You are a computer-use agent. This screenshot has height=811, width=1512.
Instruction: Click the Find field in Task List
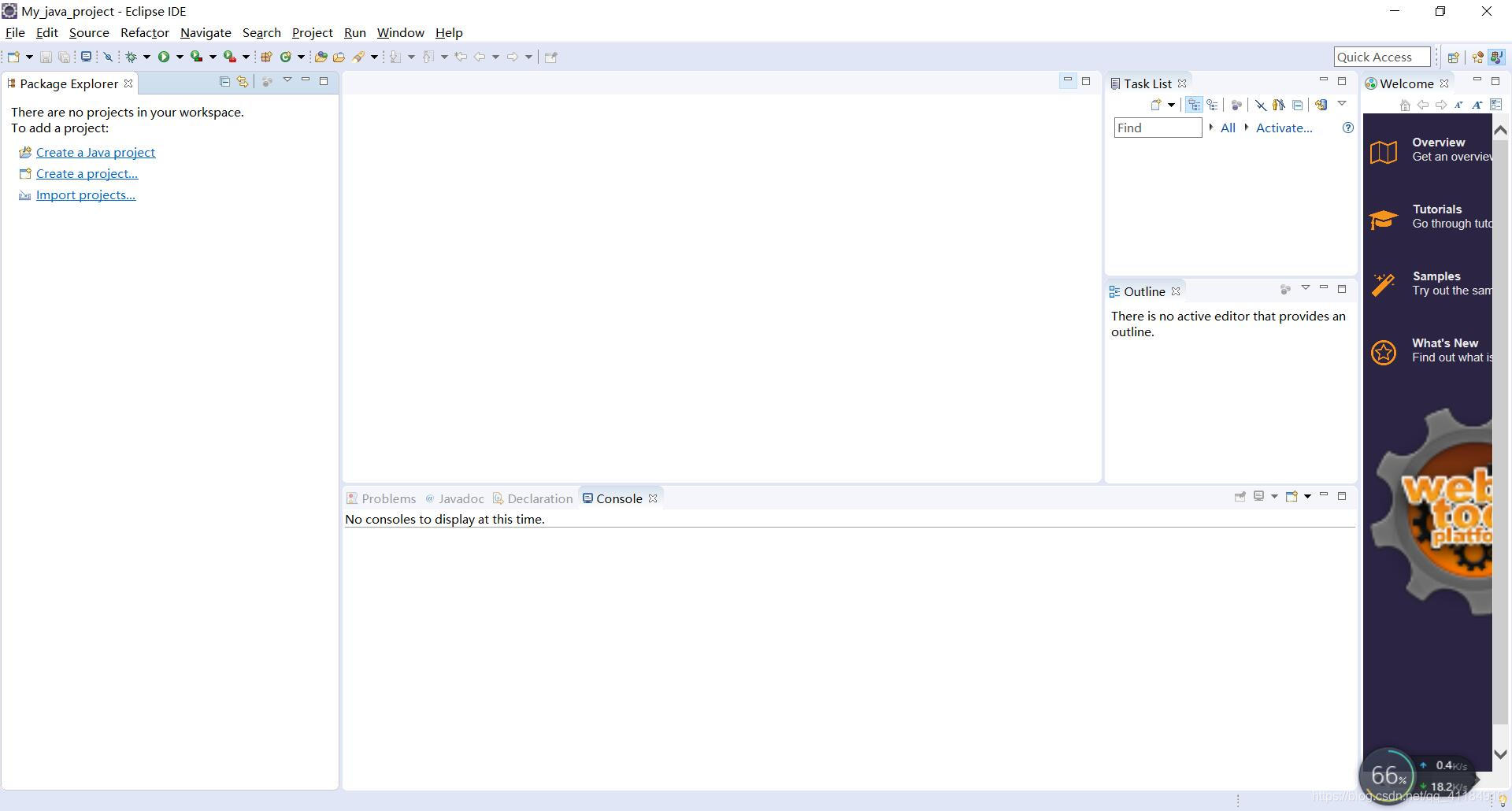click(1158, 128)
